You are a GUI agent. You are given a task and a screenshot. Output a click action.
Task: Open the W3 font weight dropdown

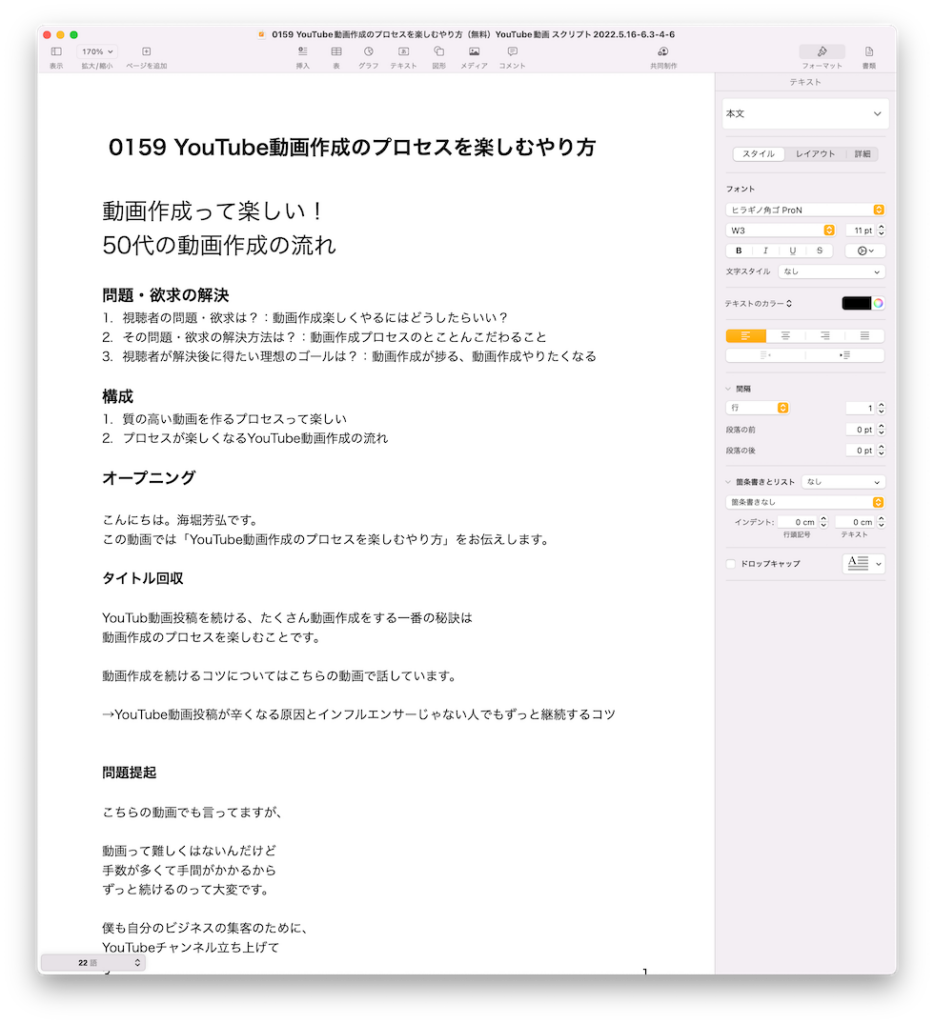pos(780,229)
